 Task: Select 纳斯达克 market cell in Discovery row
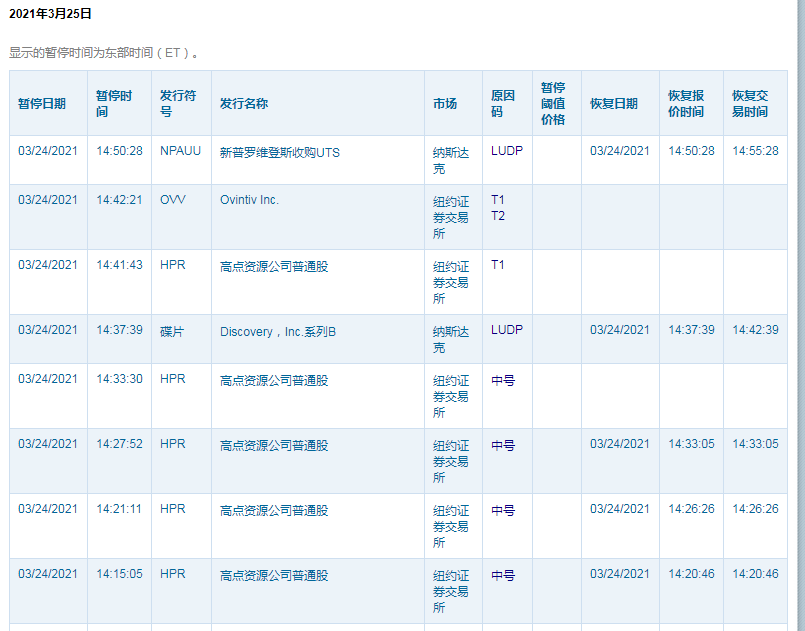tap(451, 339)
